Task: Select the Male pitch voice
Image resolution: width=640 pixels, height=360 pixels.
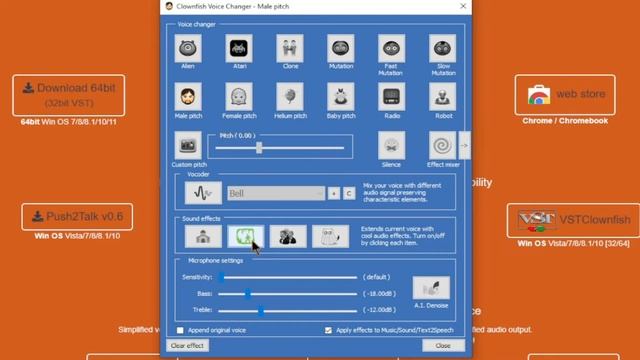Action: 188,97
